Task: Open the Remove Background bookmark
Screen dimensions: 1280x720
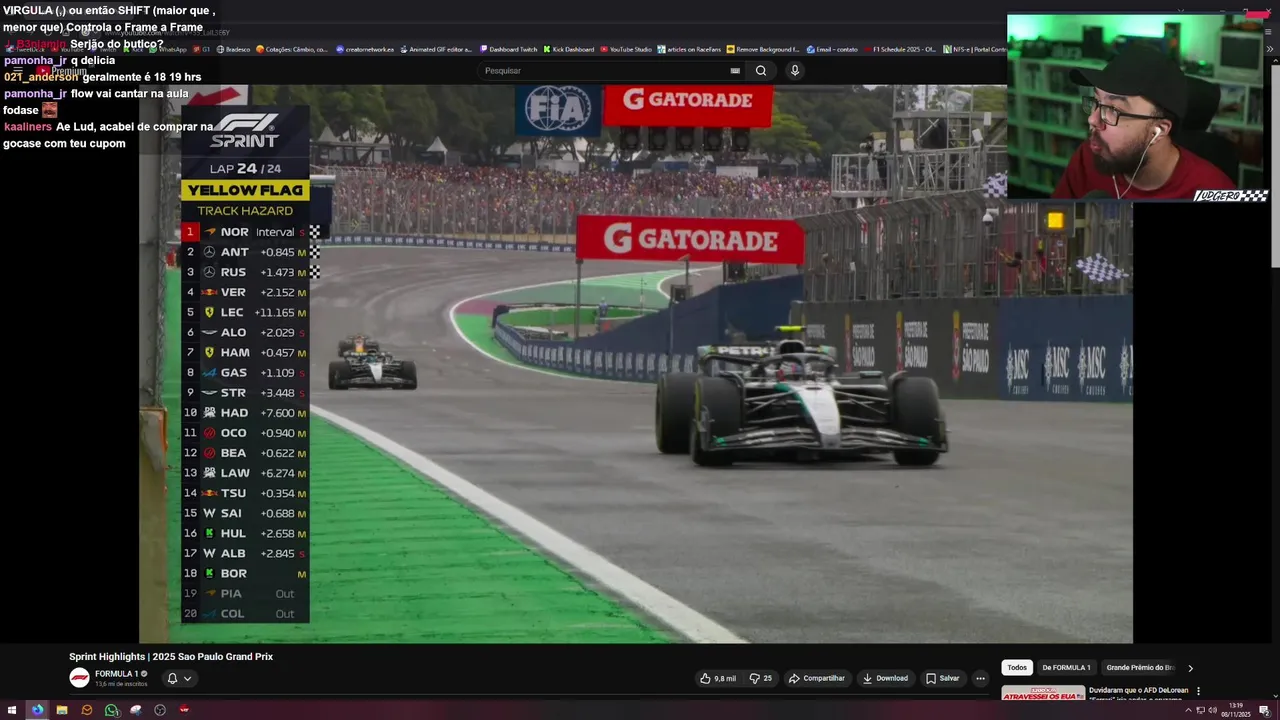Action: [763, 49]
